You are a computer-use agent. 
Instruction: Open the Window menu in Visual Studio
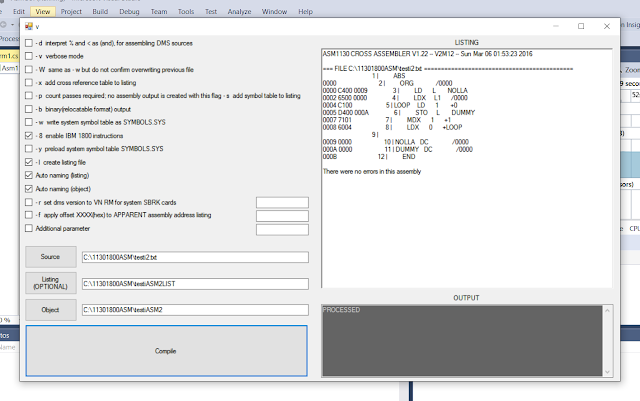pyautogui.click(x=274, y=11)
